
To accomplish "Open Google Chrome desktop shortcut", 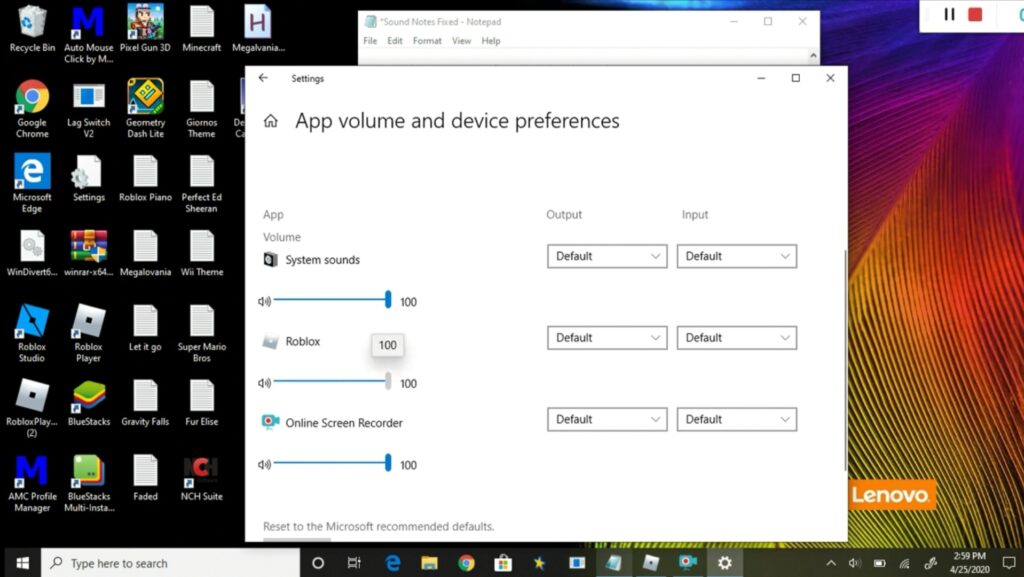I will coord(32,98).
